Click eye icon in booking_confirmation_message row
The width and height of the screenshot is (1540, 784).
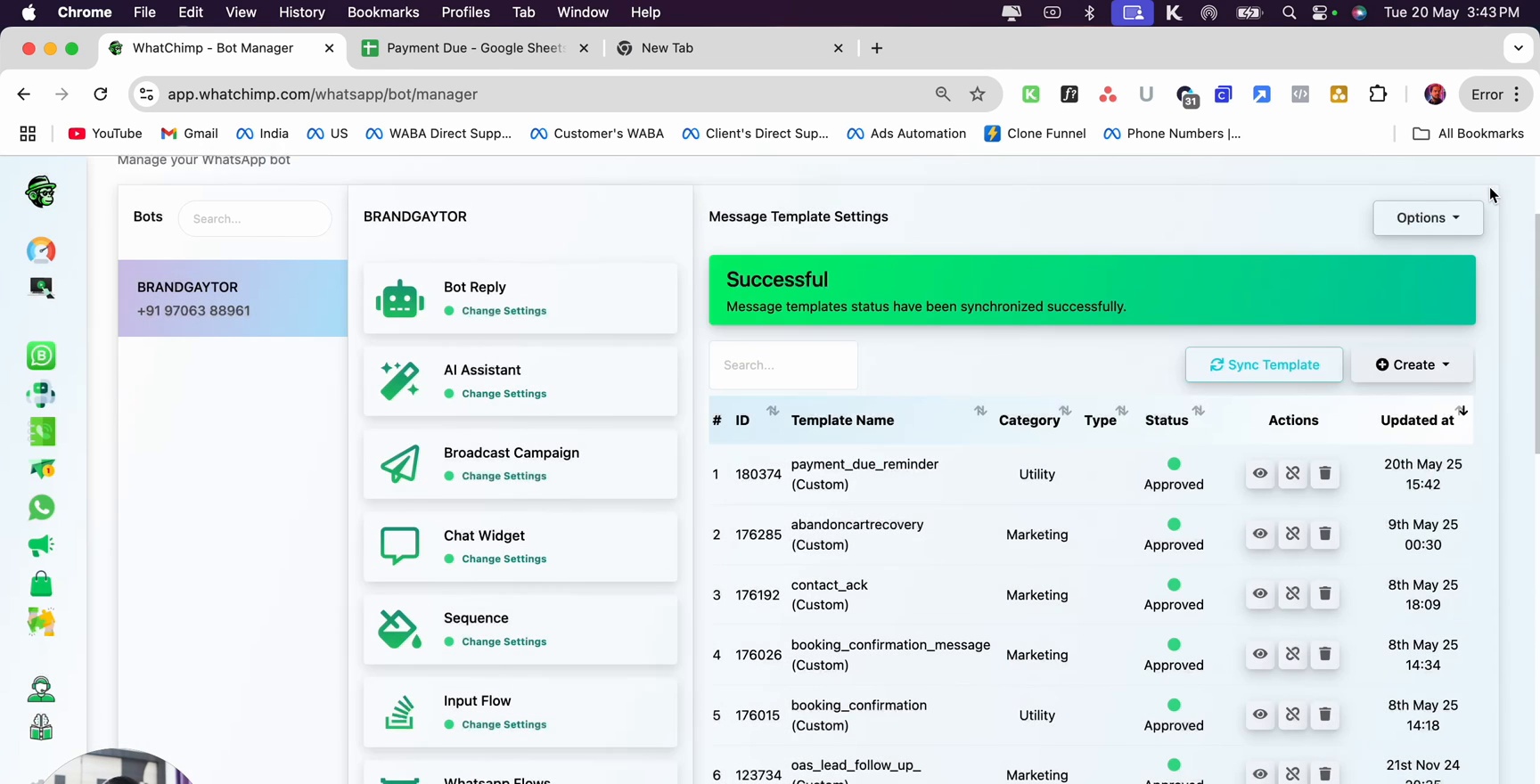(1259, 655)
